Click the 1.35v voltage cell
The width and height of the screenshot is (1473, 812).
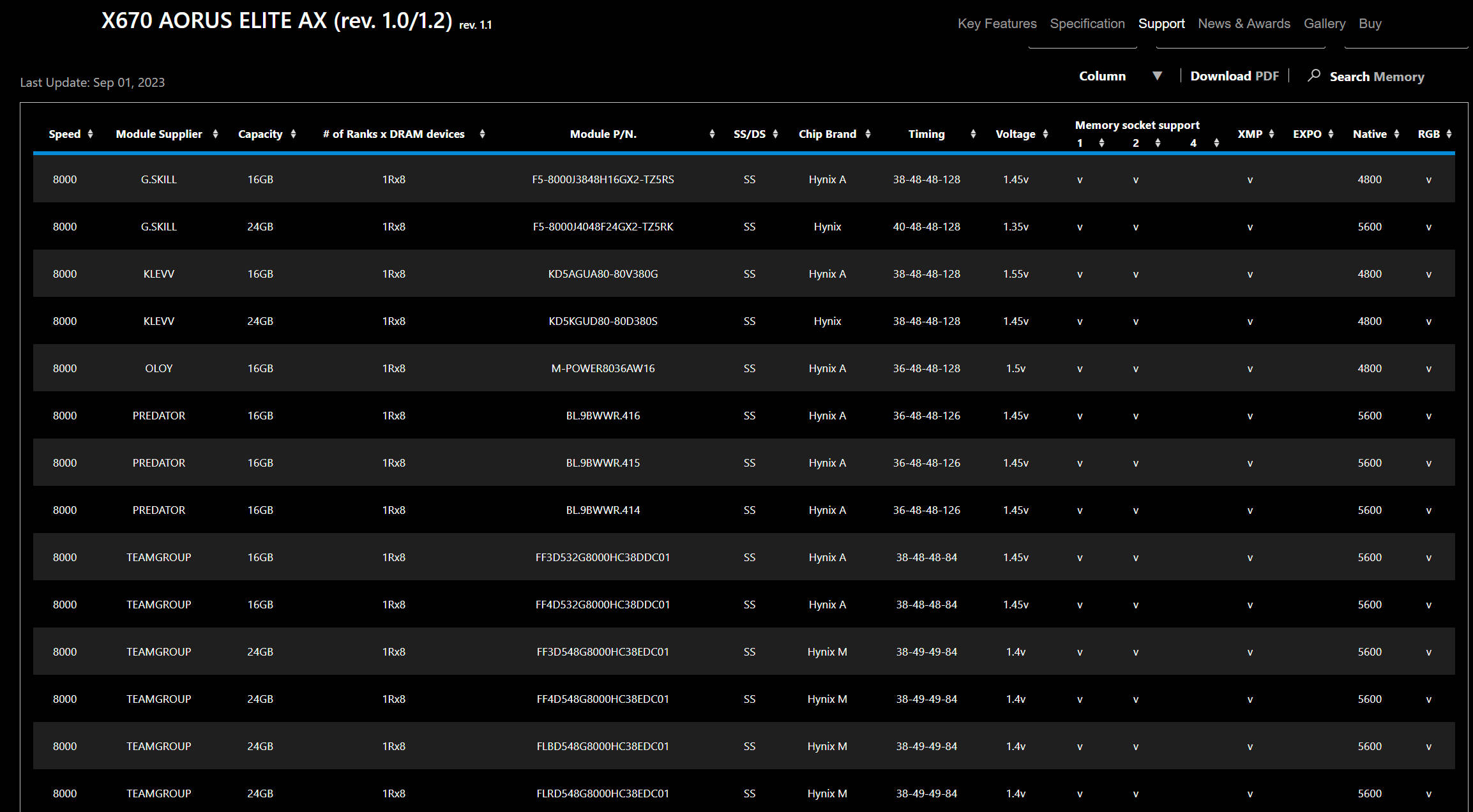(1016, 227)
